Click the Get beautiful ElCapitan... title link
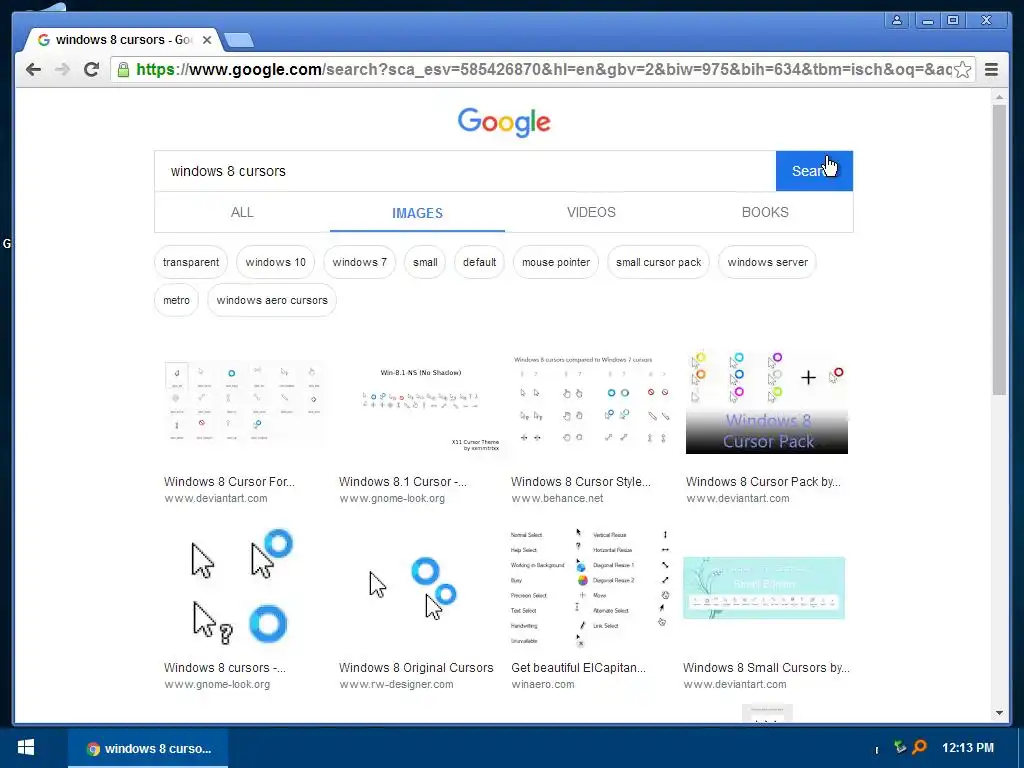 [578, 667]
